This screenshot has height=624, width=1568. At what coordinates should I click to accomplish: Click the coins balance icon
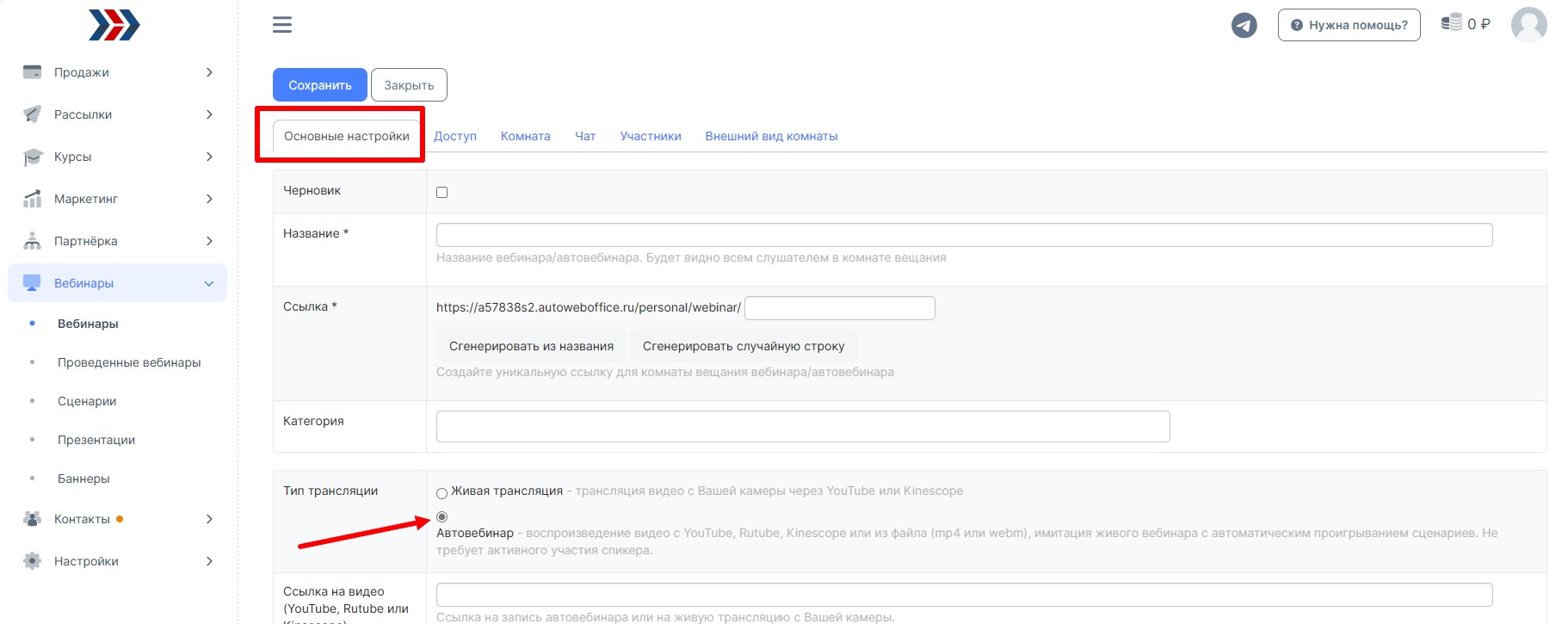[x=1452, y=23]
